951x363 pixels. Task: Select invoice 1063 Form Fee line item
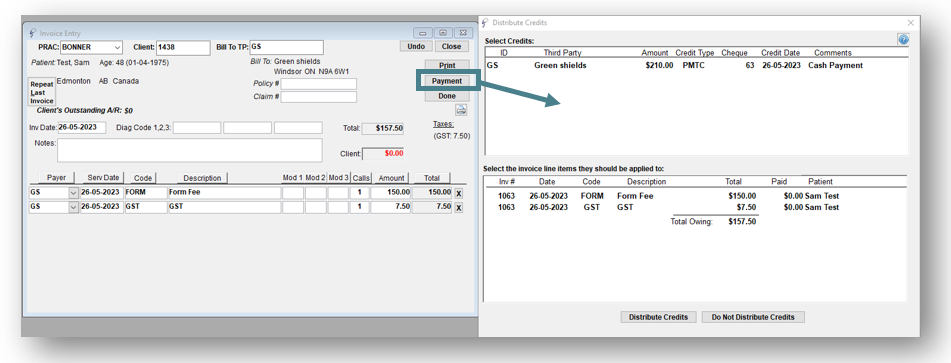click(x=695, y=196)
